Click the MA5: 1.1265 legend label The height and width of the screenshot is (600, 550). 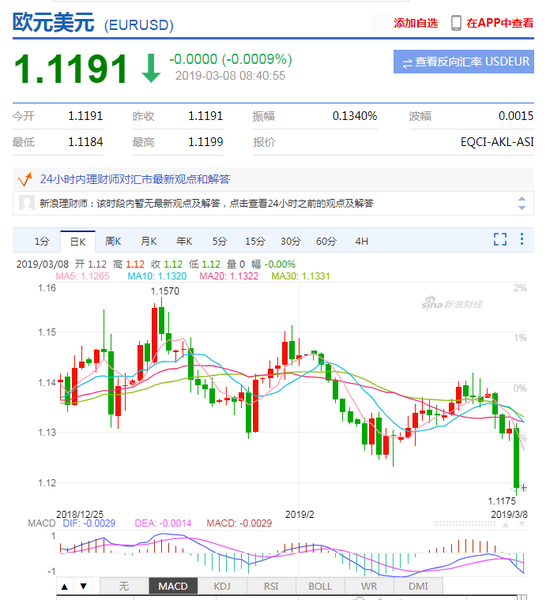(83, 276)
